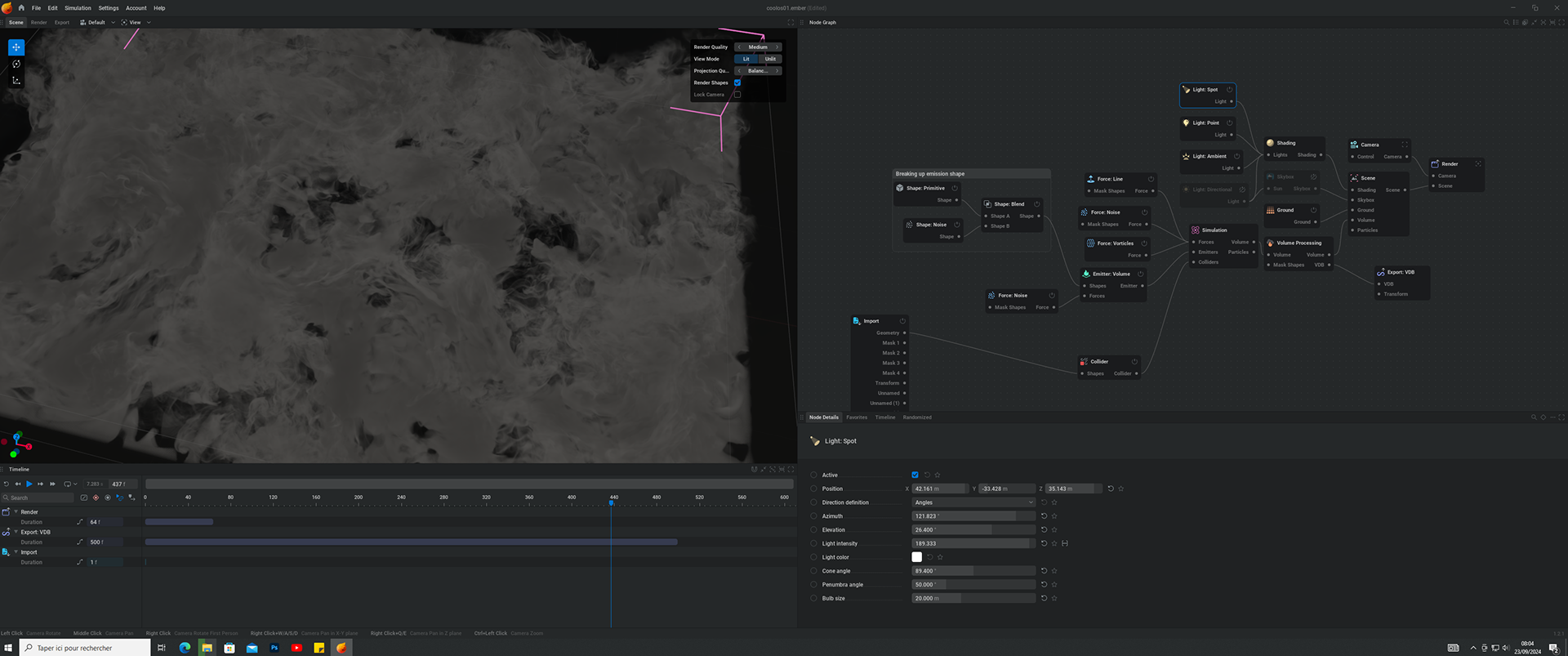Set View Mode to Unlit
1568x656 pixels.
(770, 59)
